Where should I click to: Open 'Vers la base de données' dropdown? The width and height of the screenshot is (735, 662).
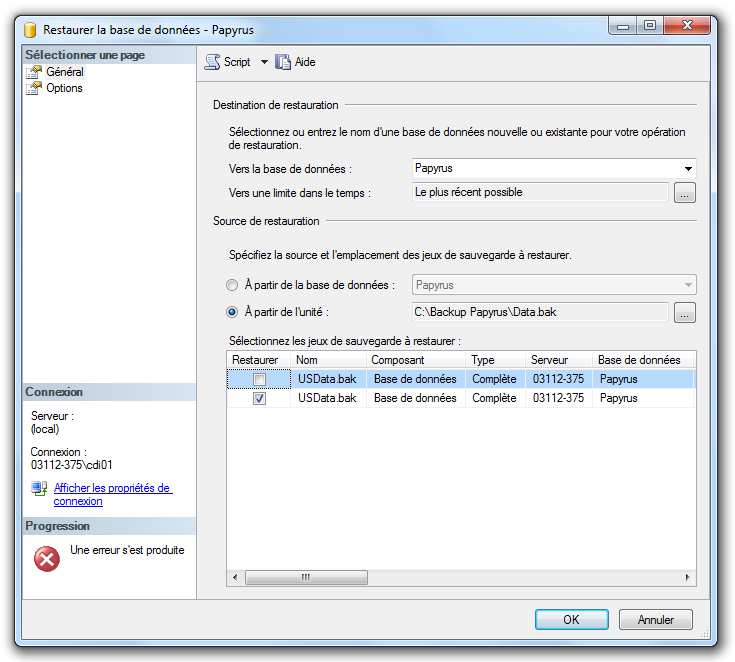pyautogui.click(x=688, y=169)
